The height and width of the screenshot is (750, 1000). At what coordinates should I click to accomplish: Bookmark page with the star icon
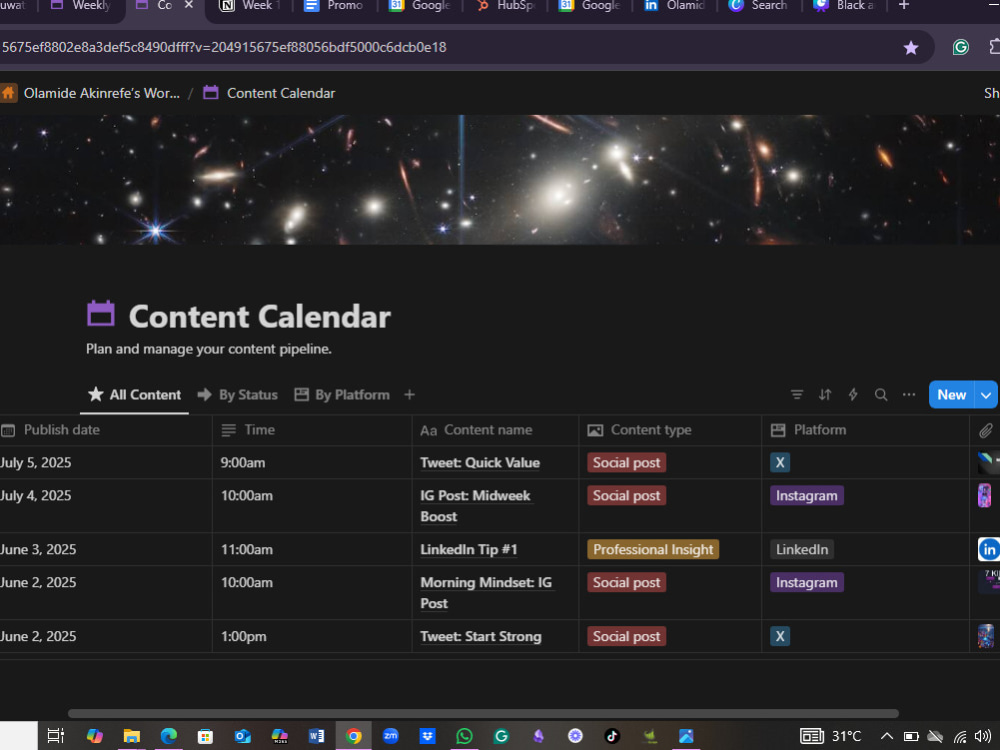(x=911, y=47)
